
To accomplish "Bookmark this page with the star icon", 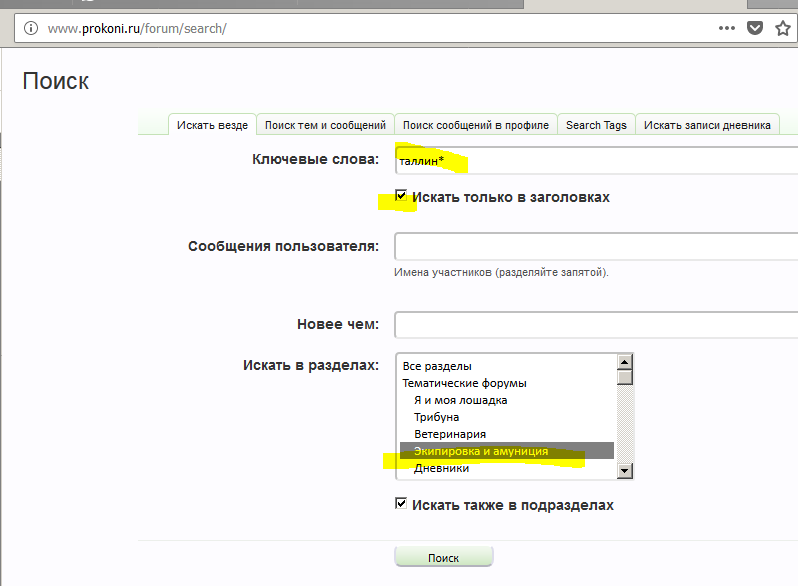I will [x=783, y=28].
